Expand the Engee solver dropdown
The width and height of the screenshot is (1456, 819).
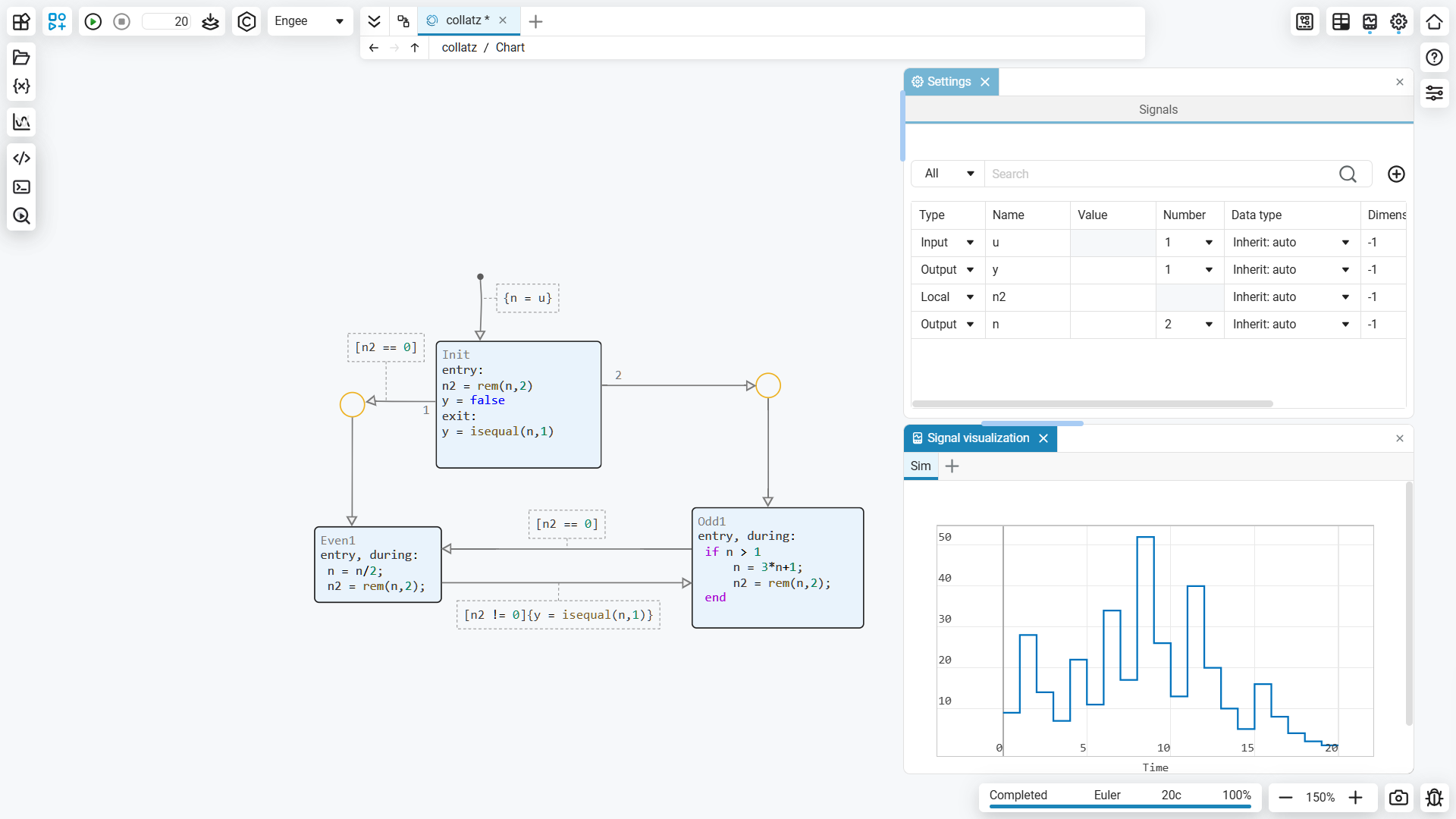(x=310, y=21)
